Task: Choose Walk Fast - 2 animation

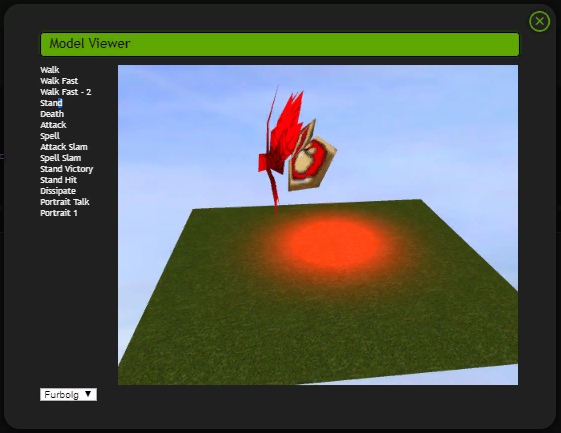Action: point(66,92)
